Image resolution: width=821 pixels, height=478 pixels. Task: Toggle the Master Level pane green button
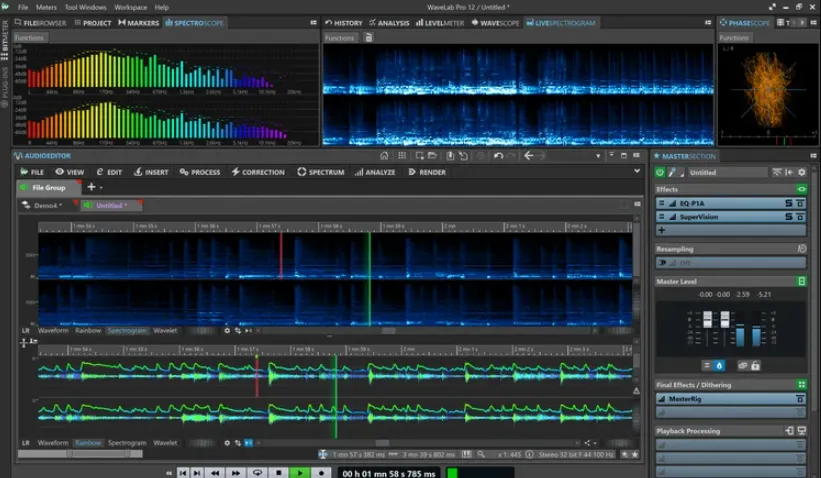tap(801, 281)
